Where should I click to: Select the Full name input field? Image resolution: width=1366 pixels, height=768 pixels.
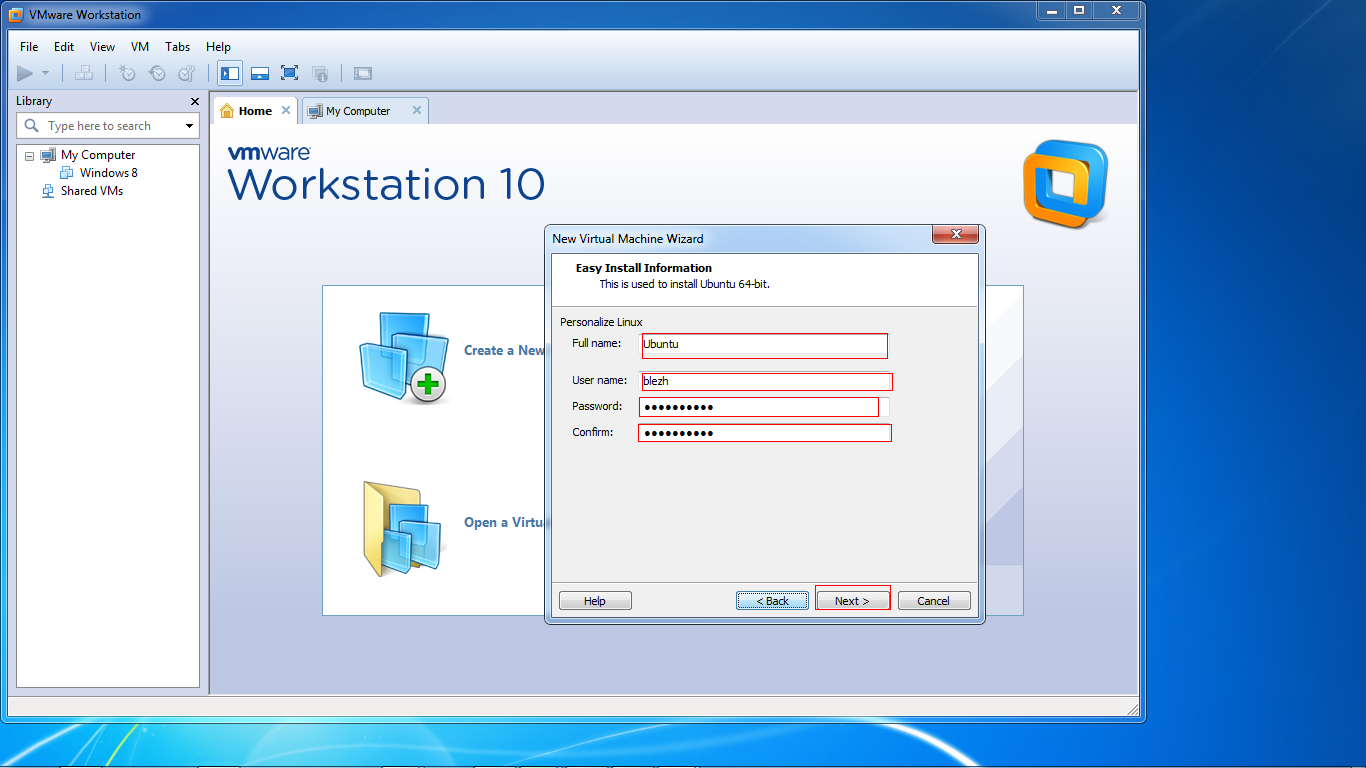click(763, 345)
